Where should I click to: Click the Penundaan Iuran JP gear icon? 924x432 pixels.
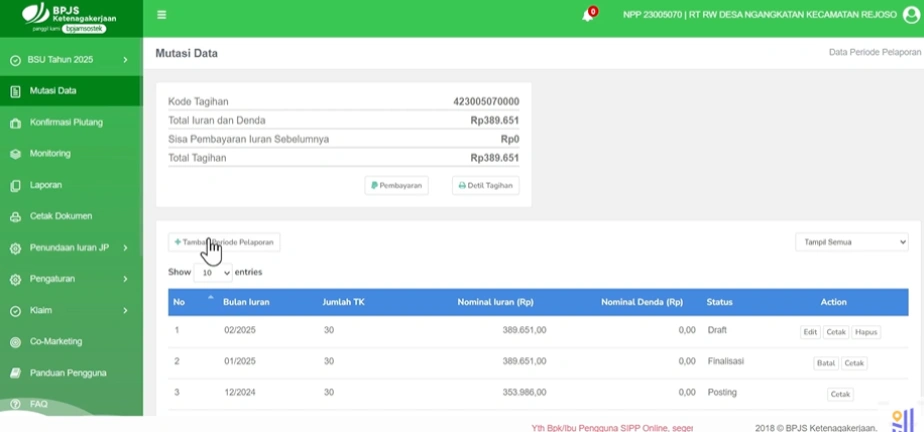coord(16,249)
